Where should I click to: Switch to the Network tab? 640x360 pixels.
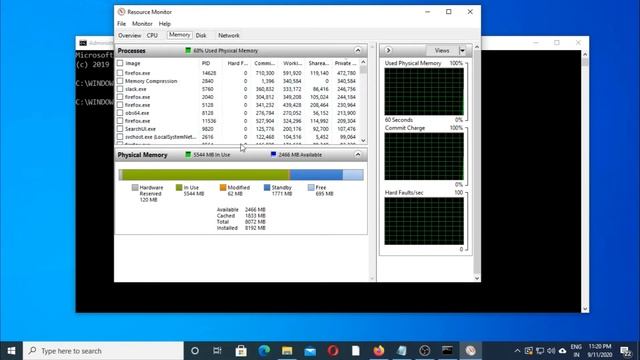click(x=229, y=36)
